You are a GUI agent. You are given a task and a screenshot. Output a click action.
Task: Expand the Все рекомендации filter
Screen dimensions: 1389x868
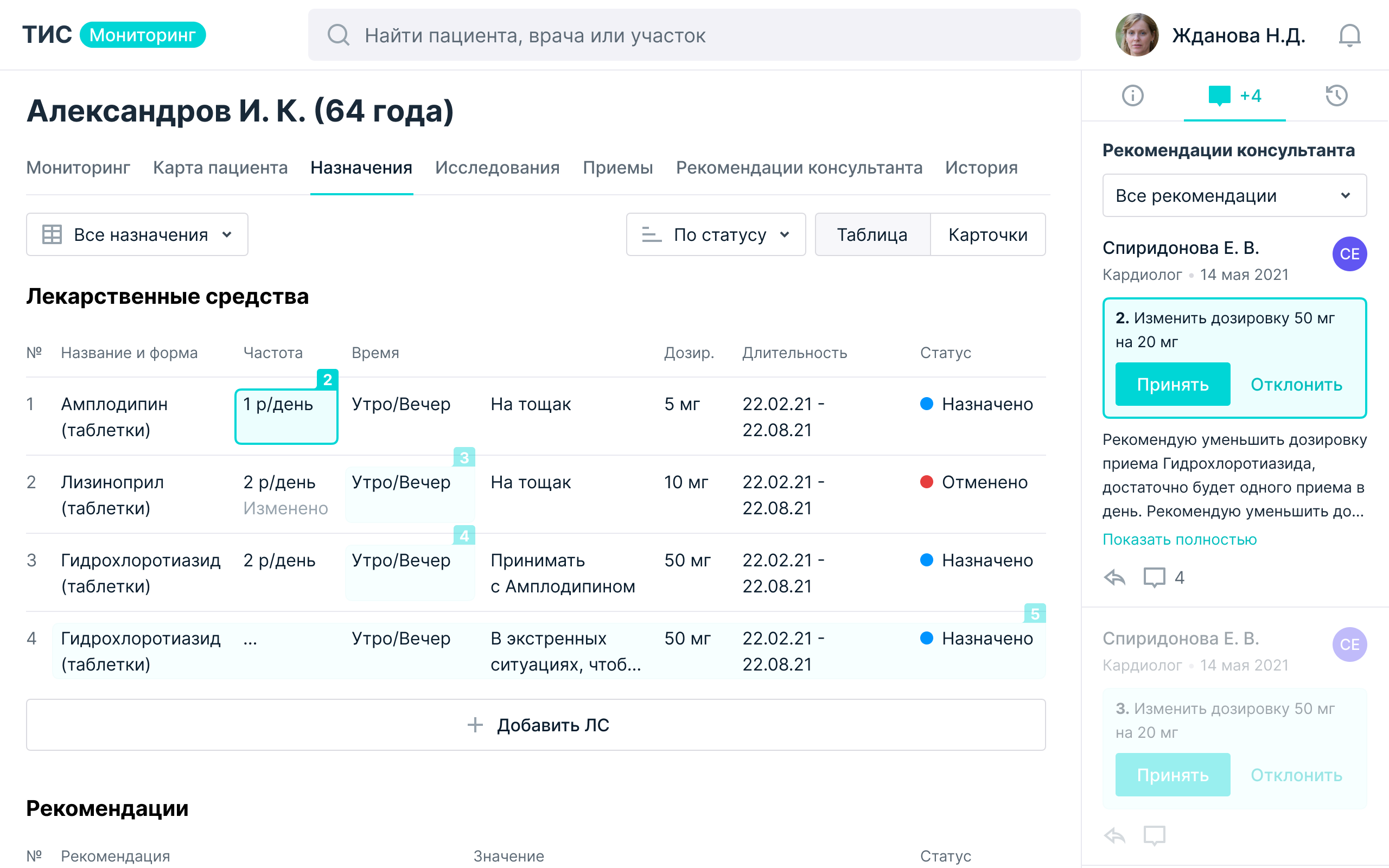point(1234,196)
